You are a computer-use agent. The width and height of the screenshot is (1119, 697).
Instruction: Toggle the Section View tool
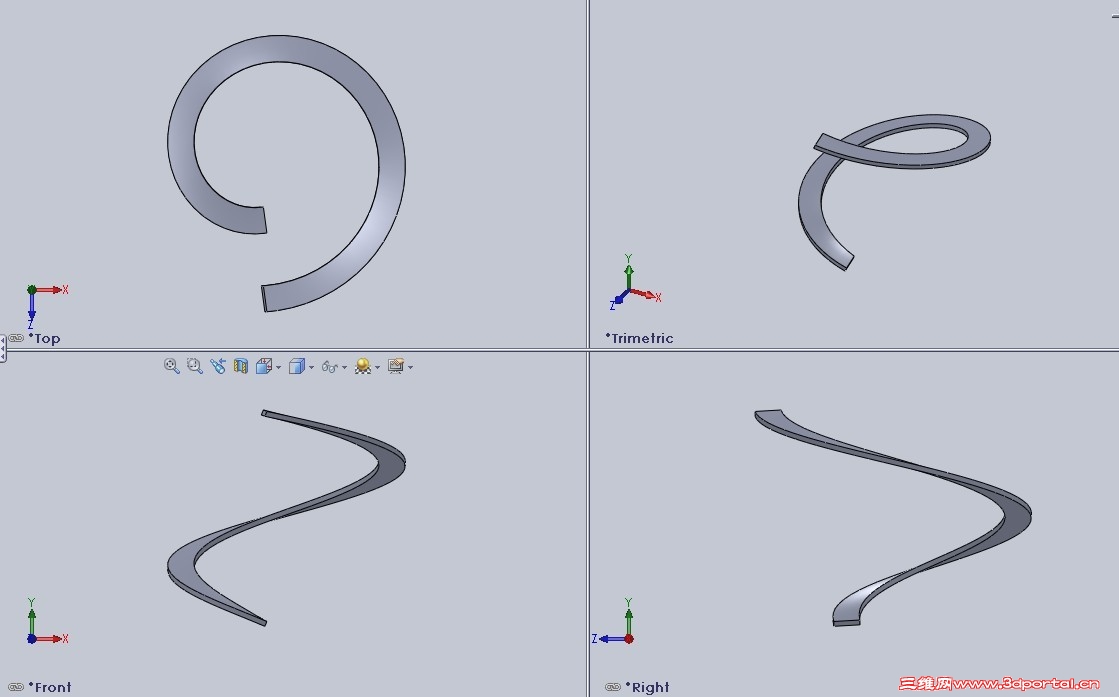click(240, 366)
